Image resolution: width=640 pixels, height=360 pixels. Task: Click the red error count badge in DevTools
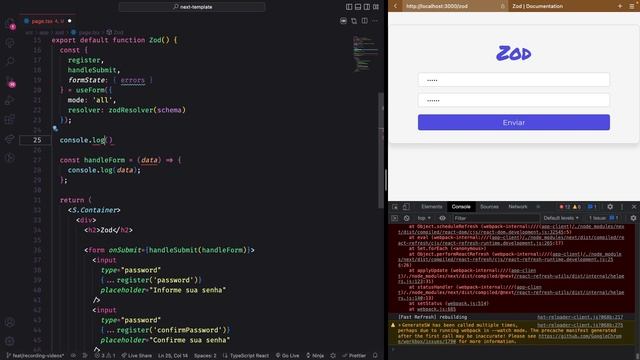pos(565,207)
